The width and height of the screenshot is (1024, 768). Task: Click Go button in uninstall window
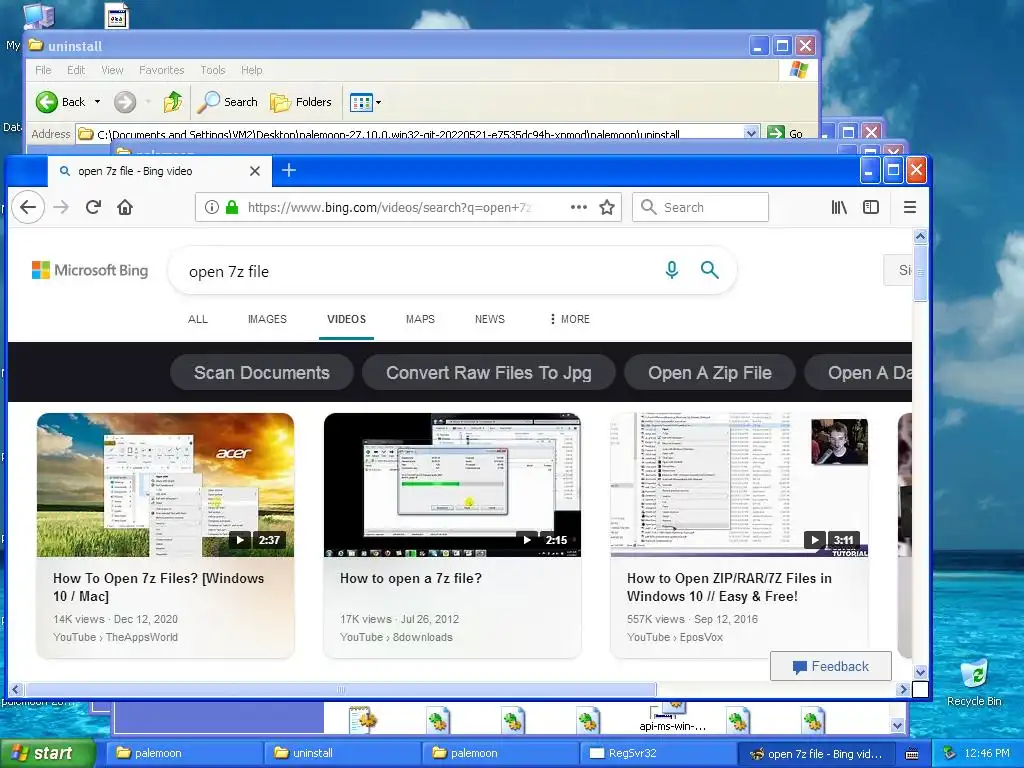click(786, 133)
